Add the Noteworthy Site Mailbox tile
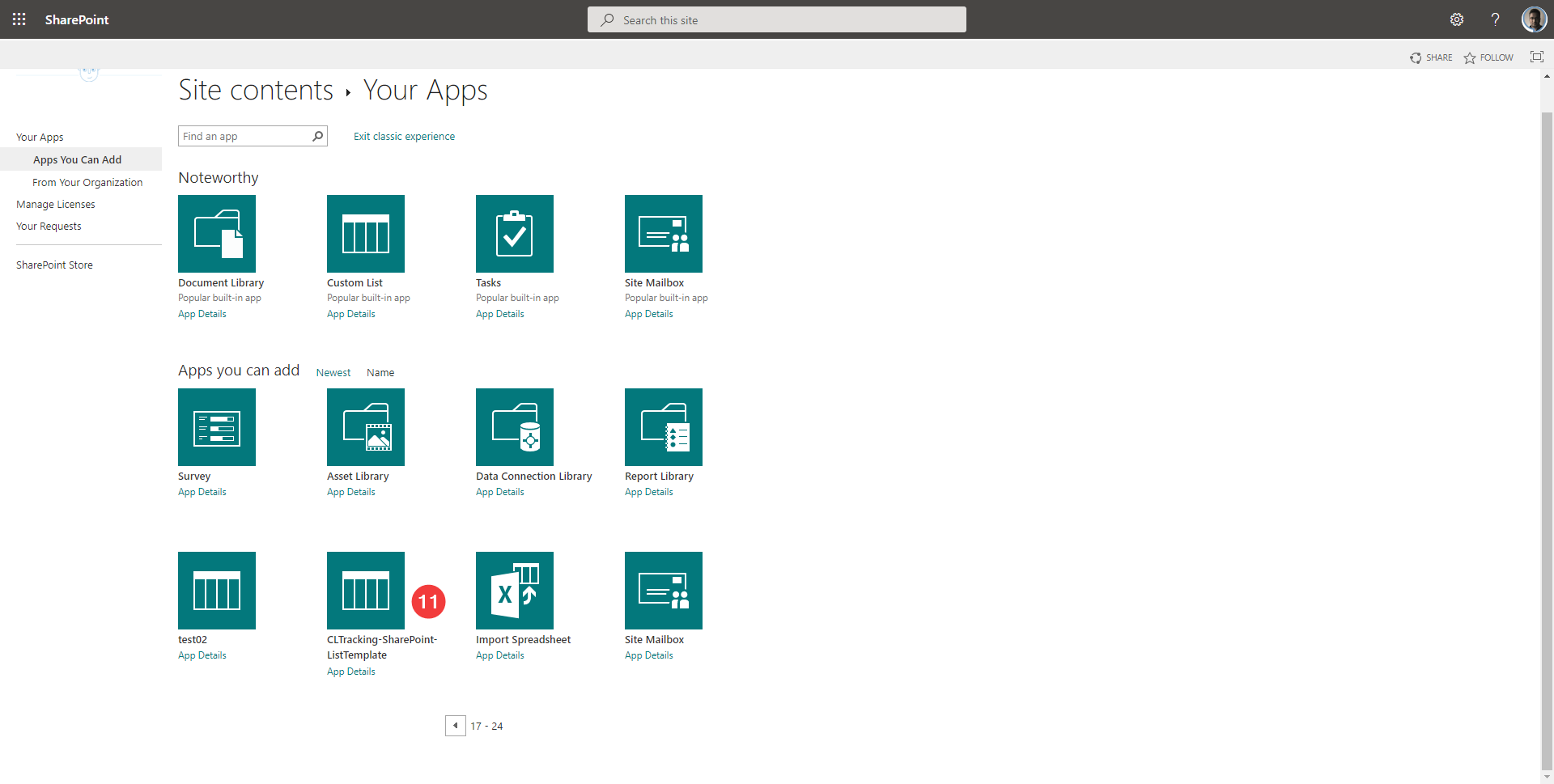 [664, 234]
